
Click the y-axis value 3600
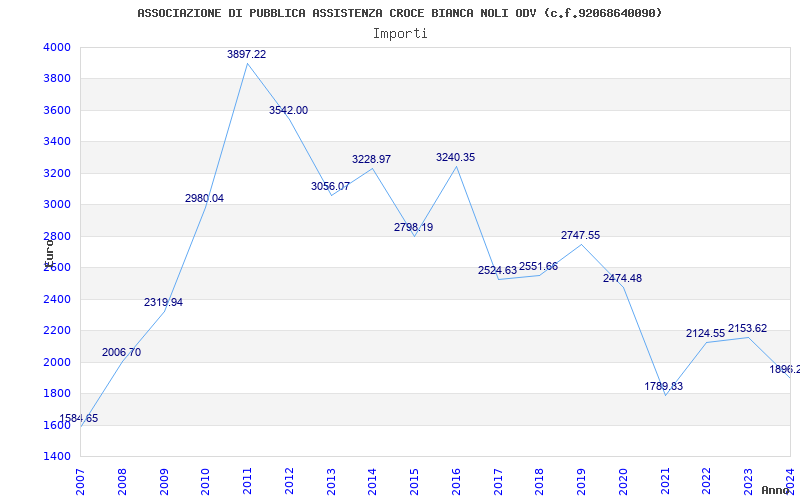coord(55,110)
